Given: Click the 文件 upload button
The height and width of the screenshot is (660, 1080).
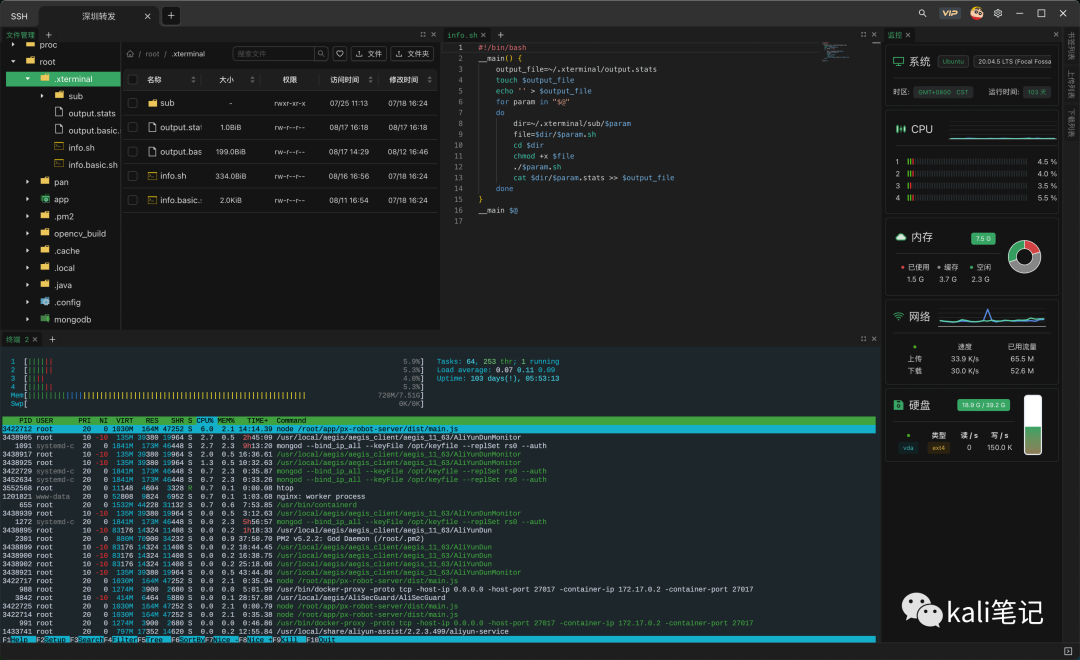Looking at the screenshot, I should click(369, 54).
